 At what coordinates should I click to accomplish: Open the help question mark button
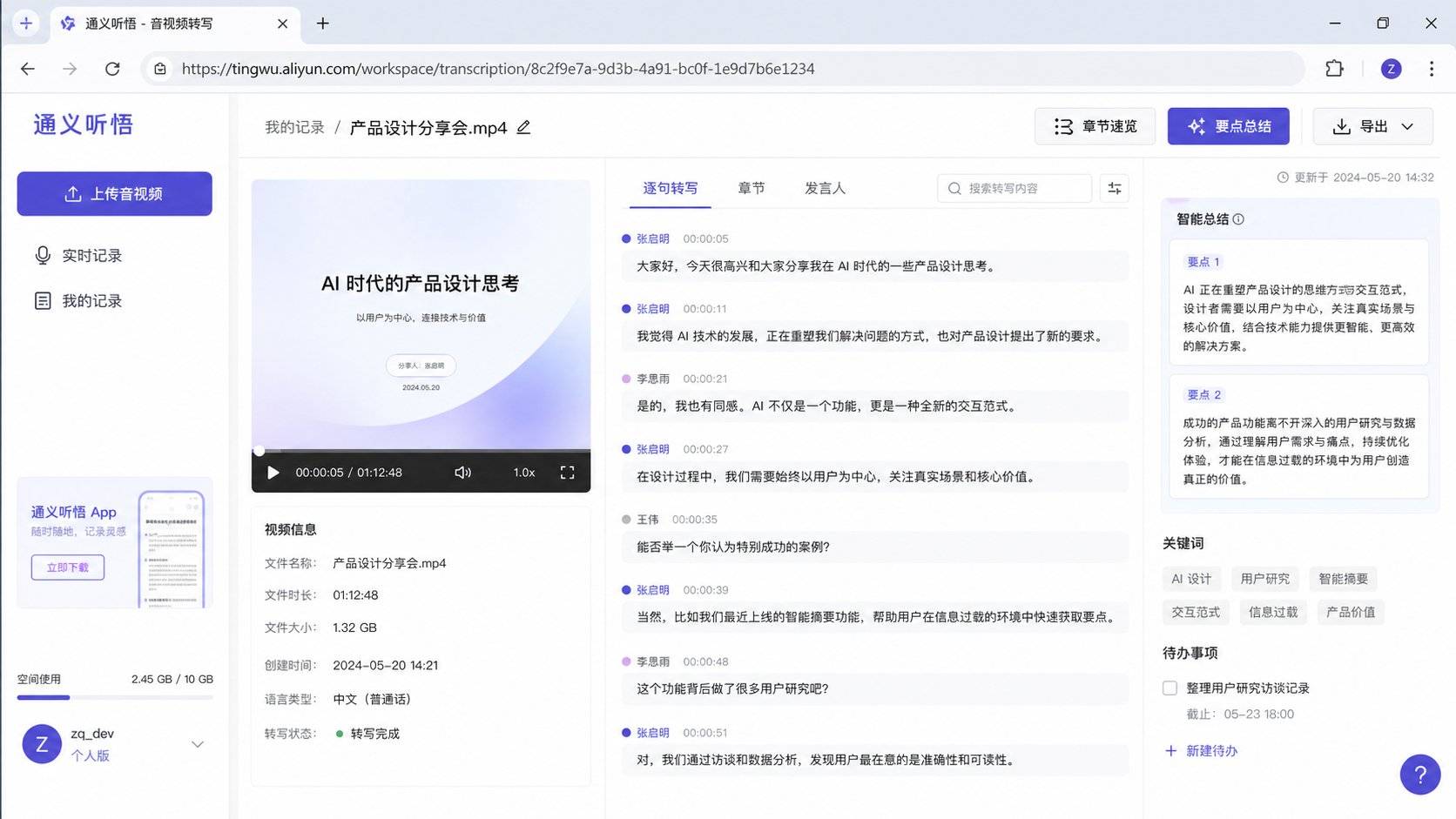pos(1420,774)
